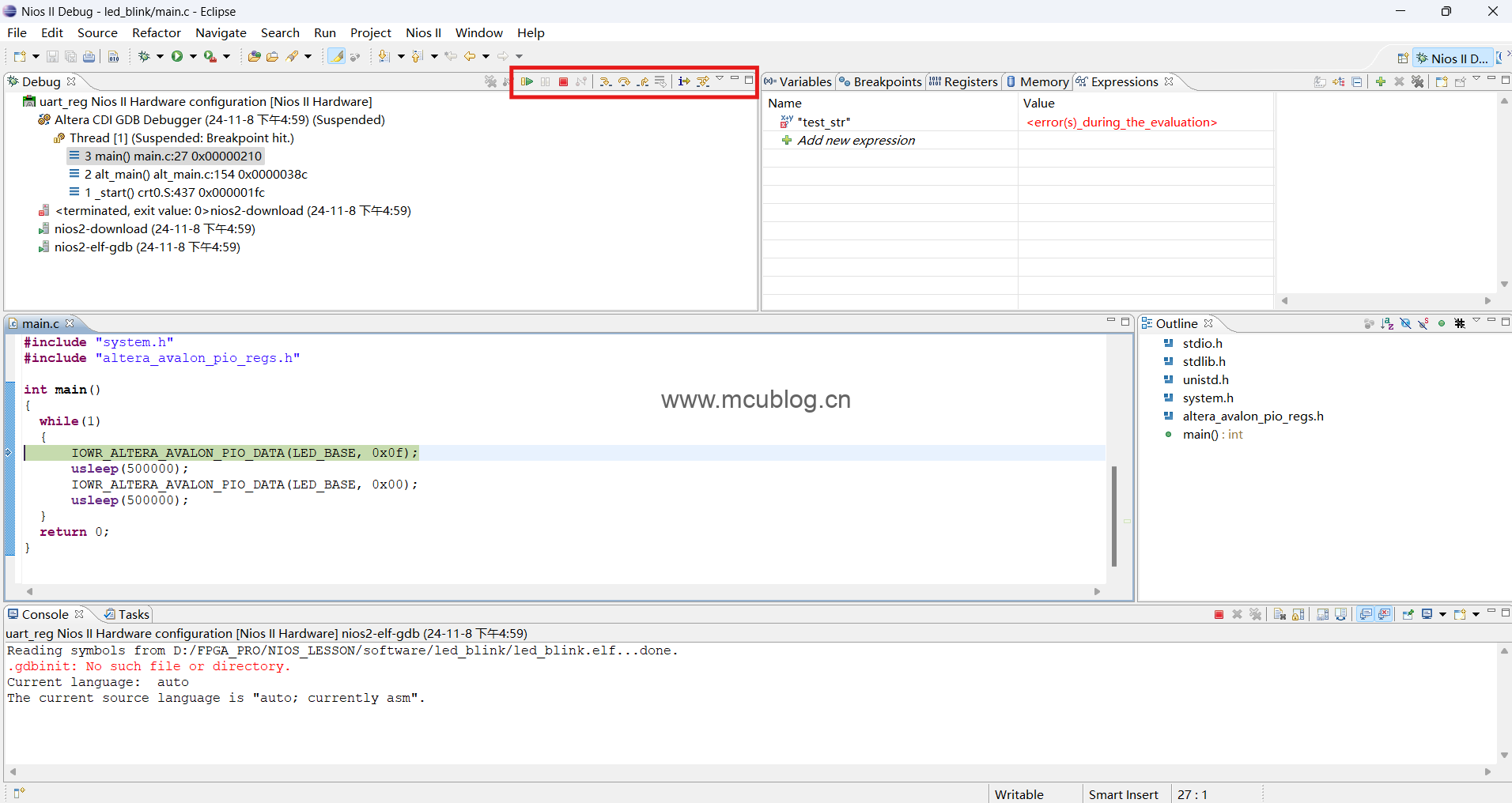Toggle Show Console When Standard Out Changes
Screen dimensions: 1512x803
(1366, 614)
